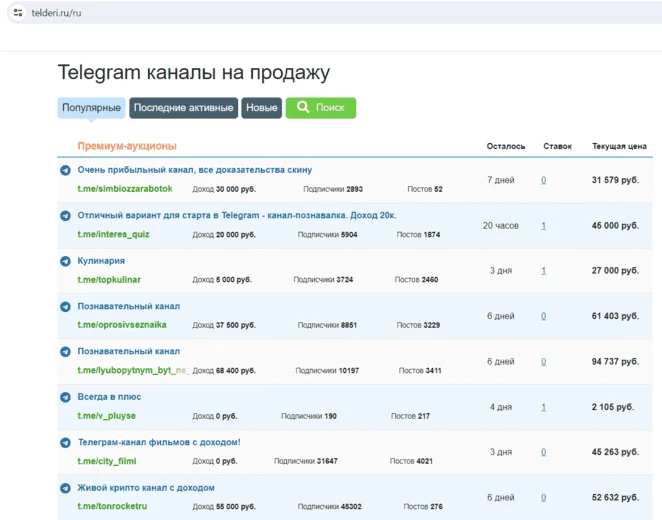662x520 pixels.
Task: Open the t.me/city_filmi link
Action: tap(107, 461)
